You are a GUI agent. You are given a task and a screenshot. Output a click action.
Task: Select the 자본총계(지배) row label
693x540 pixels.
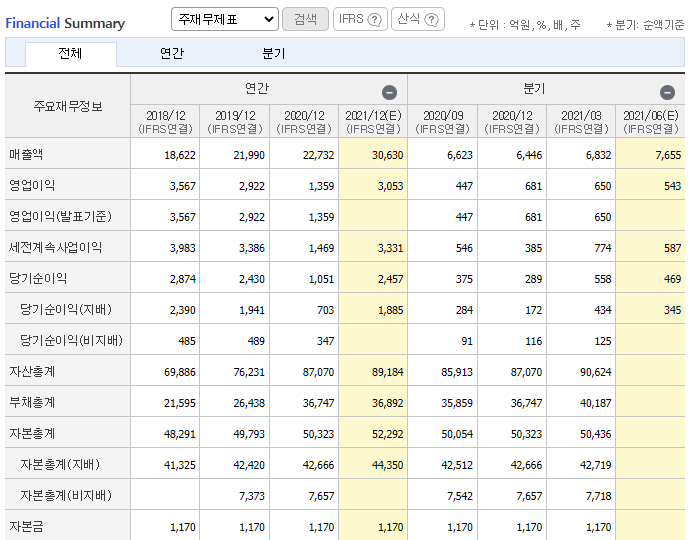(60, 464)
